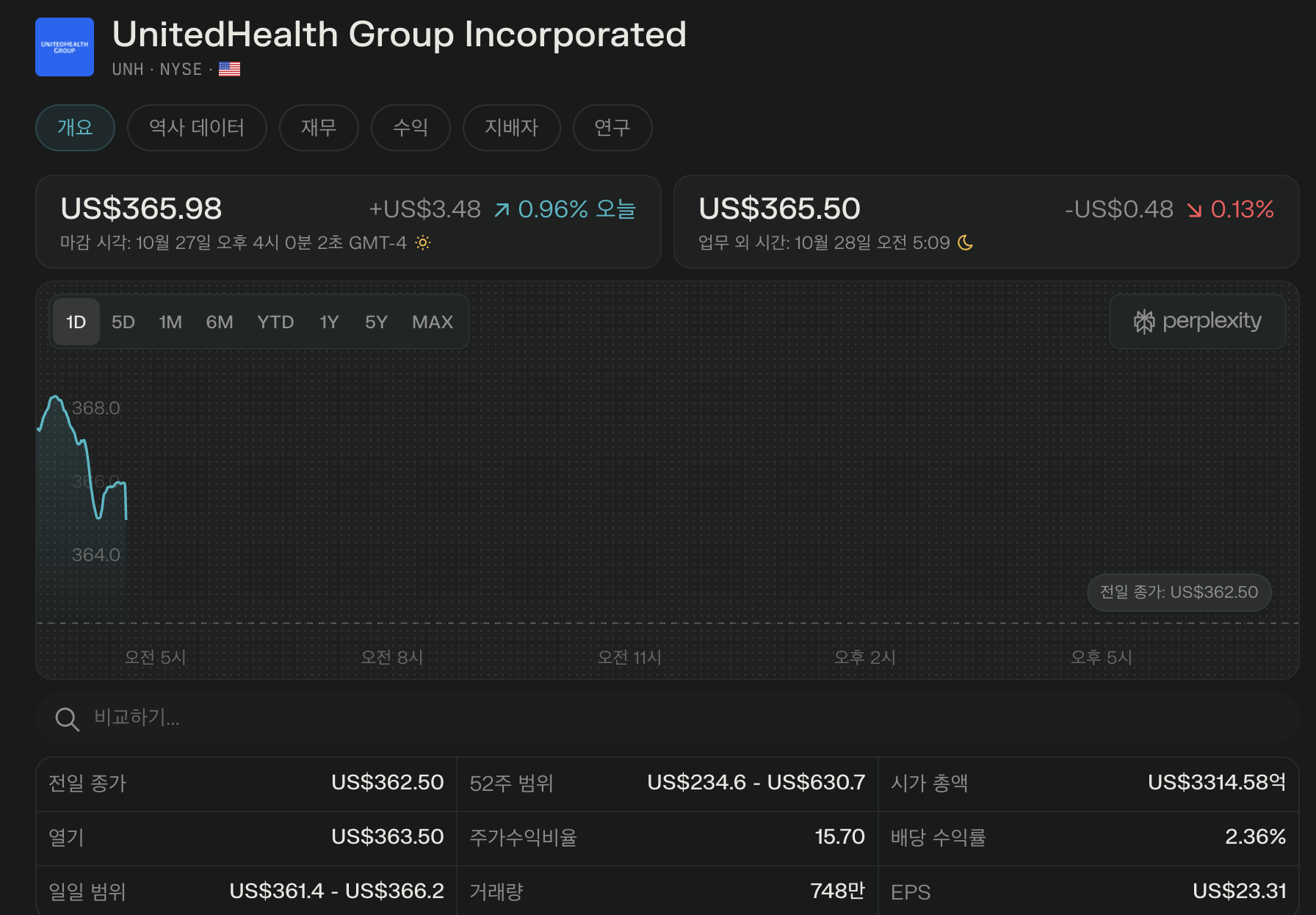This screenshot has height=915, width=1316.
Task: Click the 주가수익비율 row label
Action: point(523,838)
